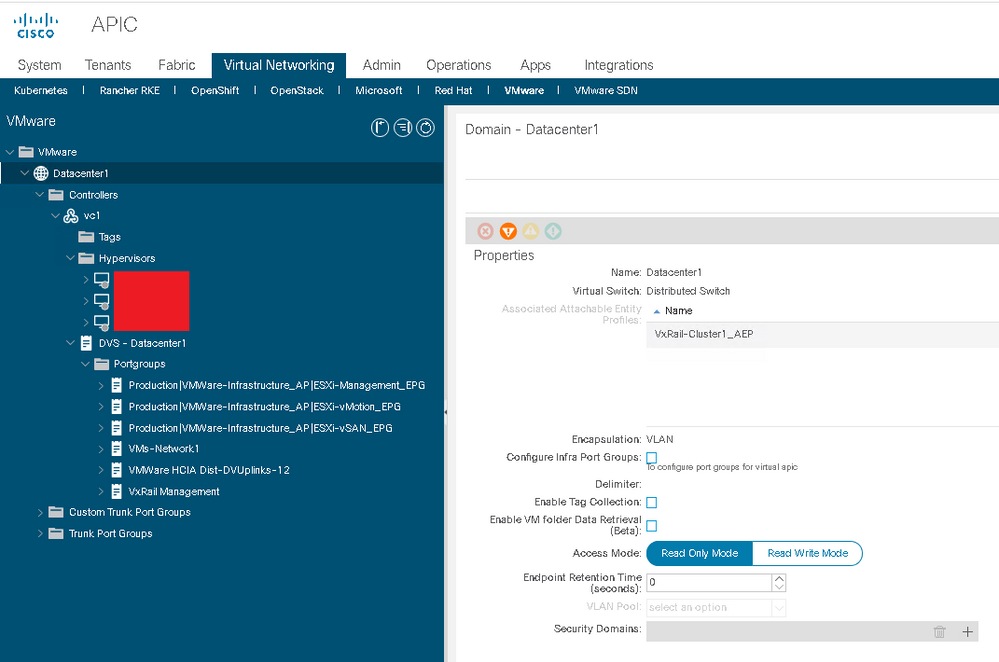Screen dimensions: 999x662
Task: Click the ESXi-vMotion_EPG portgroup icon
Action: [117, 407]
